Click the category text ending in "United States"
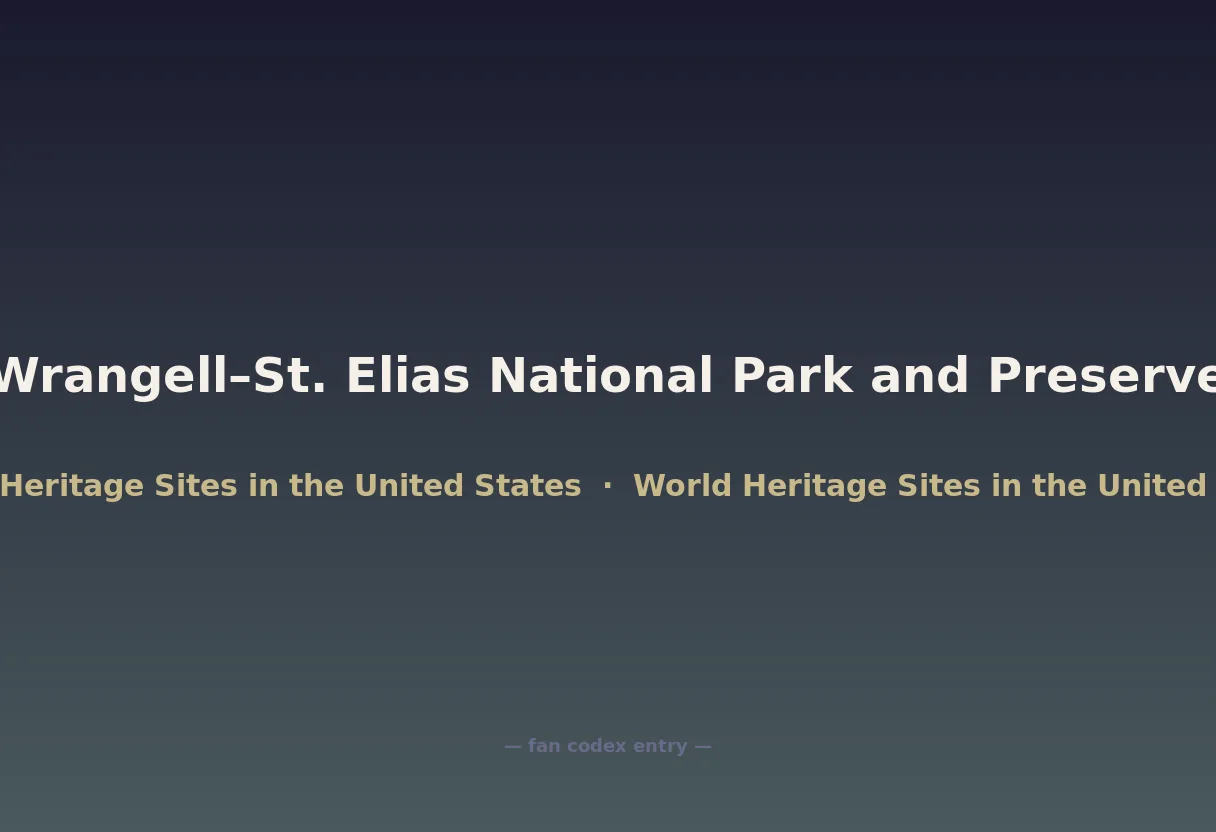This screenshot has height=832, width=1216. pos(290,486)
